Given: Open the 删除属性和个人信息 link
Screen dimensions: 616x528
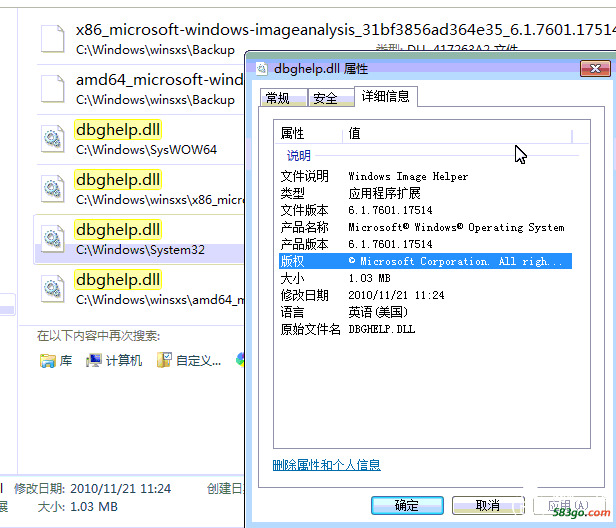Looking at the screenshot, I should tap(326, 465).
